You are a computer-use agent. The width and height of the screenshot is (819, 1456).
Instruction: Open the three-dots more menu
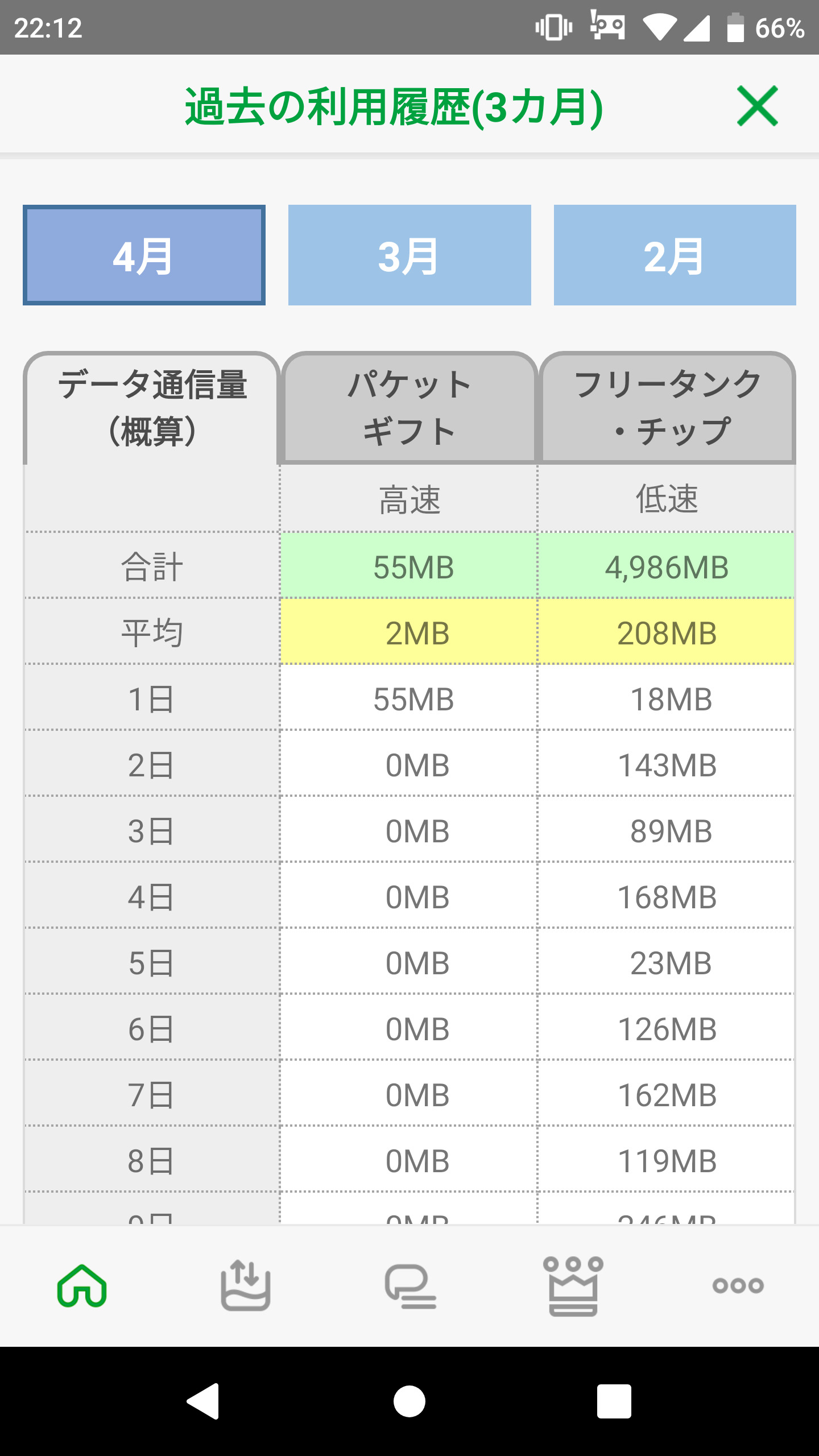tap(738, 1285)
